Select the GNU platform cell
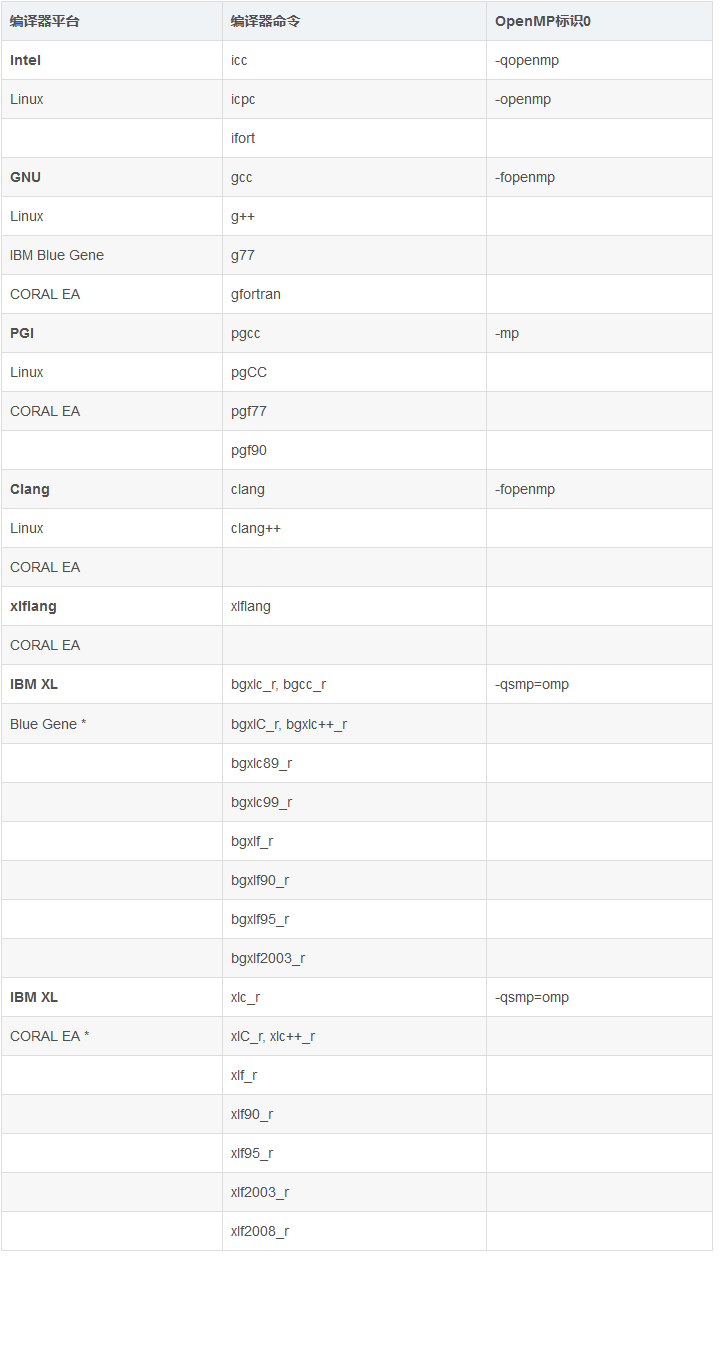726x1346 pixels. coord(26,177)
